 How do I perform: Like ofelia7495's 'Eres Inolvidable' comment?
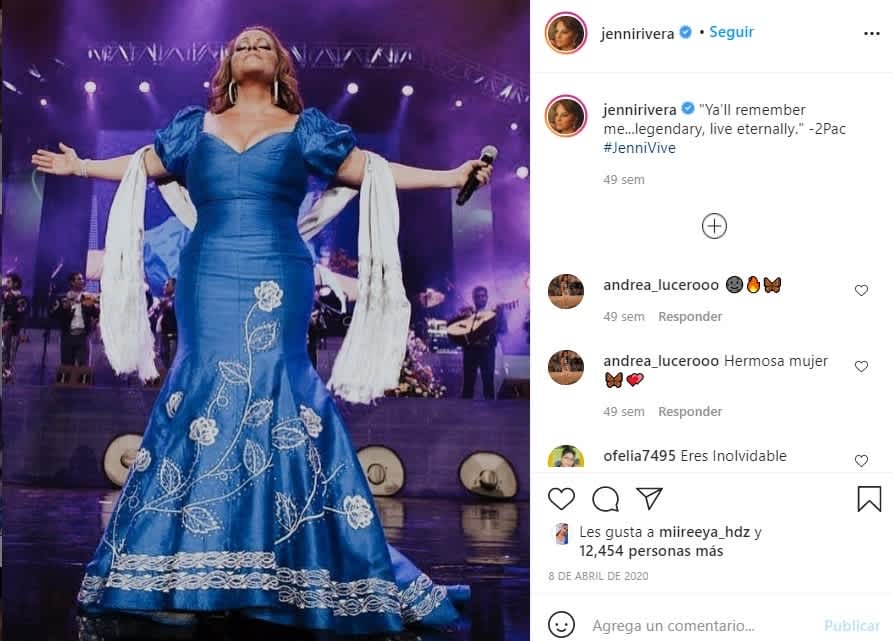tap(861, 461)
